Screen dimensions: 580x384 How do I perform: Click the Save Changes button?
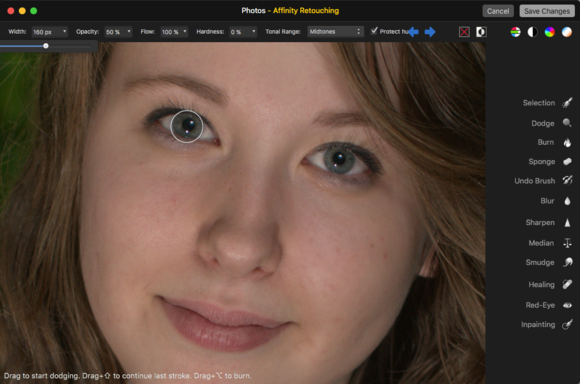point(547,11)
